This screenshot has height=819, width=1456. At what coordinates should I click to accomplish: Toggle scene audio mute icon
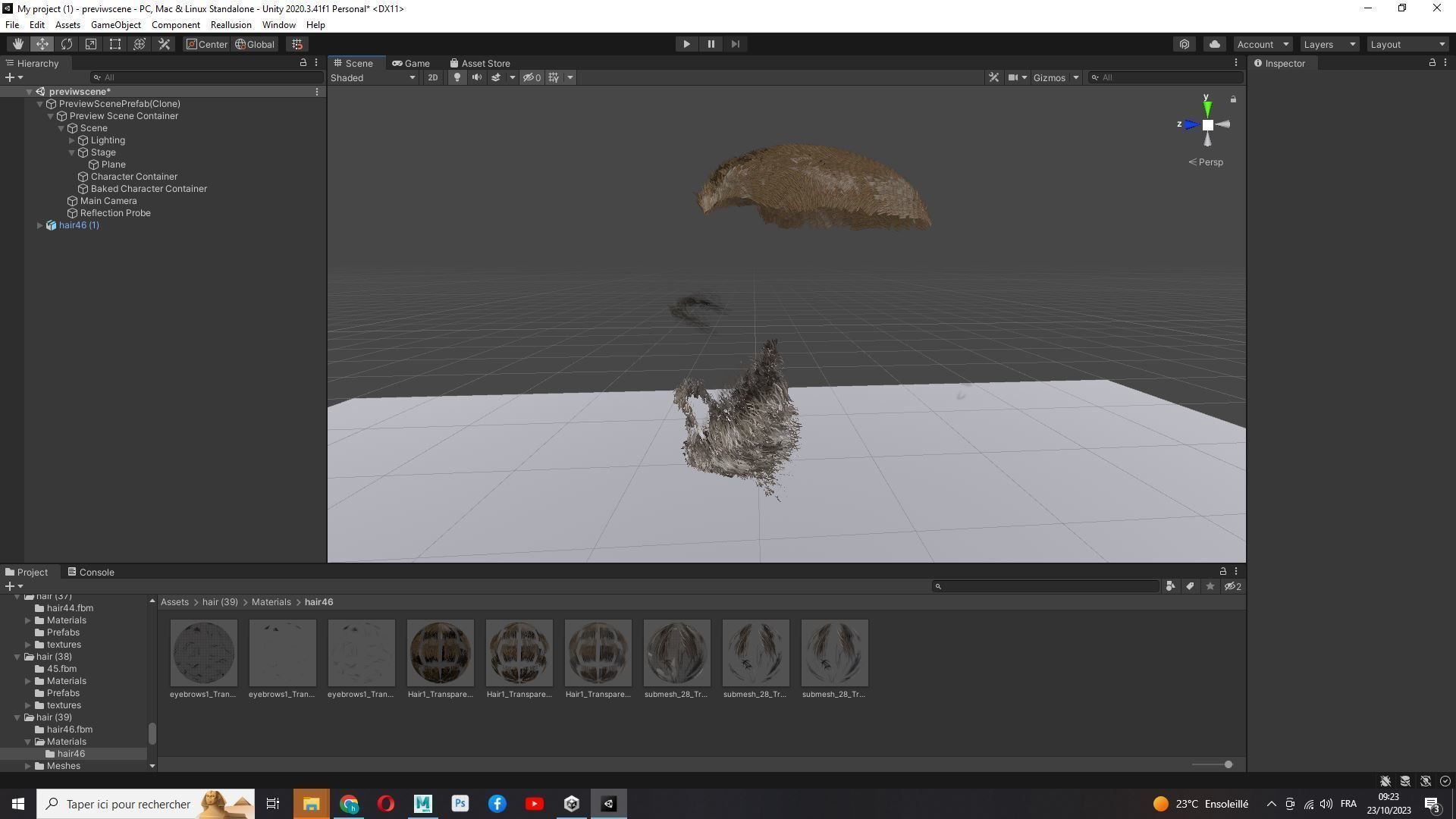click(476, 77)
